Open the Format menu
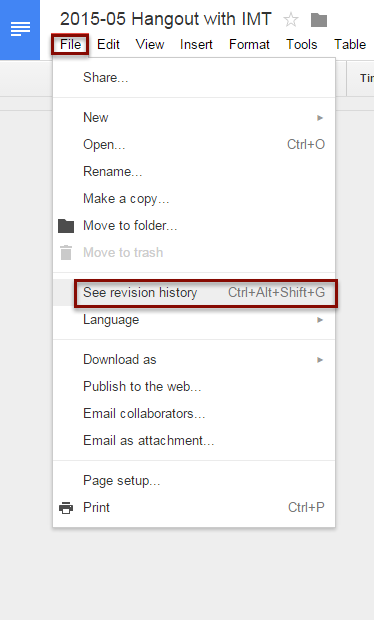The width and height of the screenshot is (374, 620). point(249,44)
